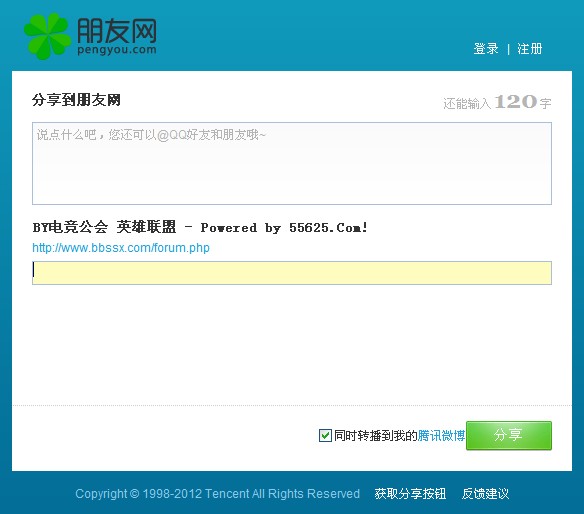Open the bbssx.com forum.php URL link

click(x=121, y=248)
